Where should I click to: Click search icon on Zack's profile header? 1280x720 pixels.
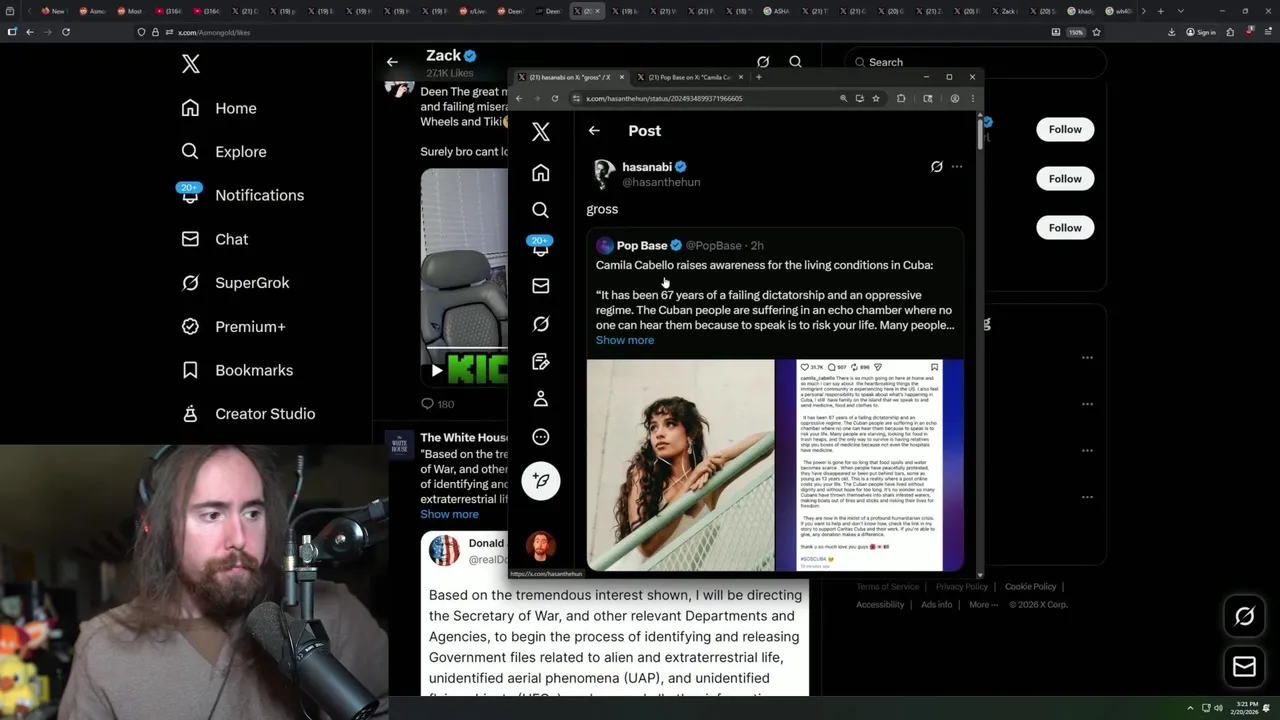click(x=795, y=62)
